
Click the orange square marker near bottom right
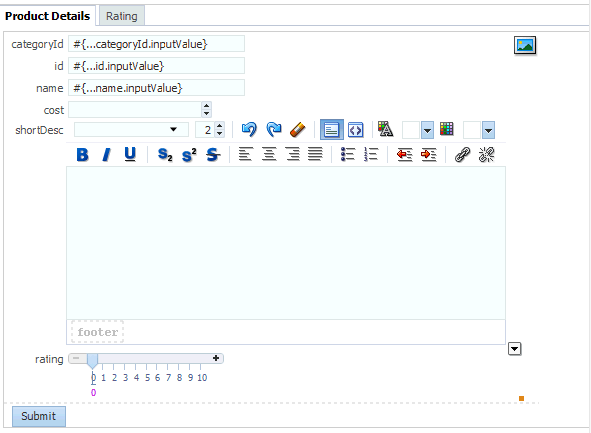[522, 398]
